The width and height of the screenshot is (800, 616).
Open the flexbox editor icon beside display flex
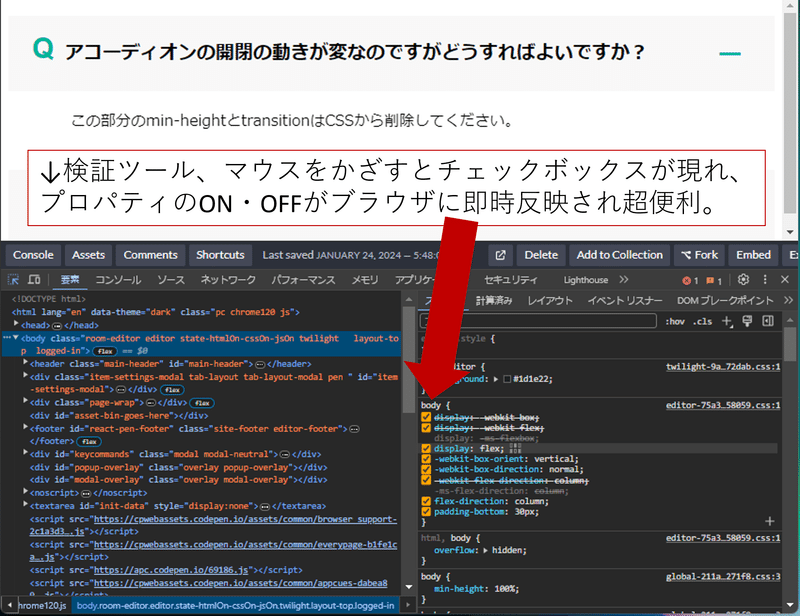[x=515, y=449]
